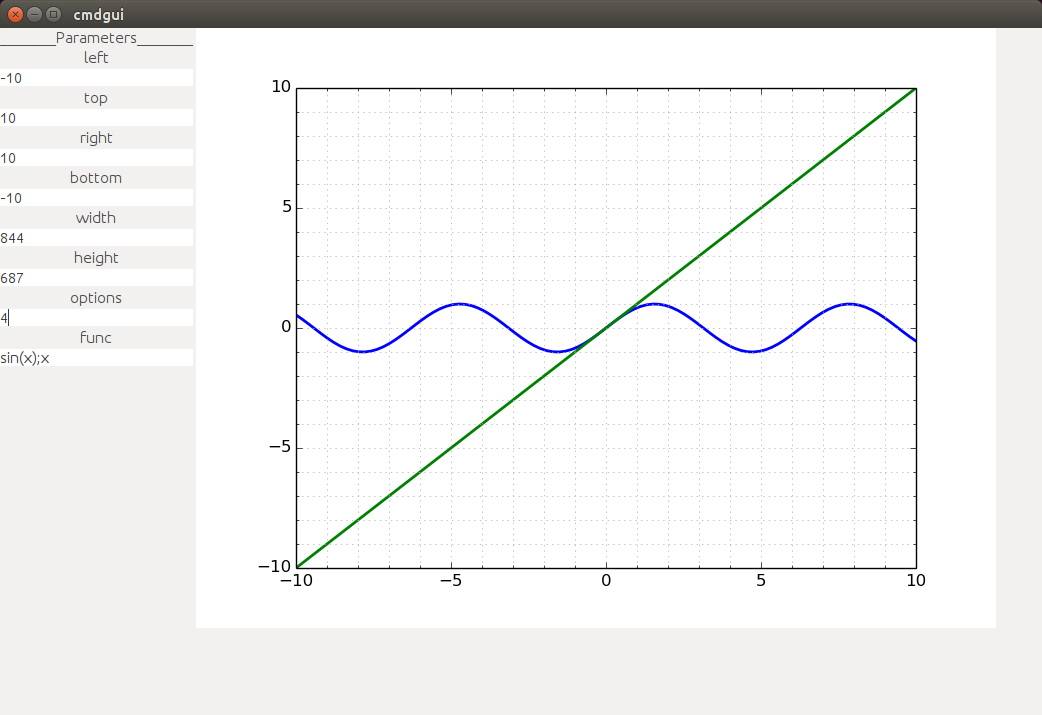Click the y-axis tick label 0
Image resolution: width=1042 pixels, height=715 pixels.
pos(286,326)
